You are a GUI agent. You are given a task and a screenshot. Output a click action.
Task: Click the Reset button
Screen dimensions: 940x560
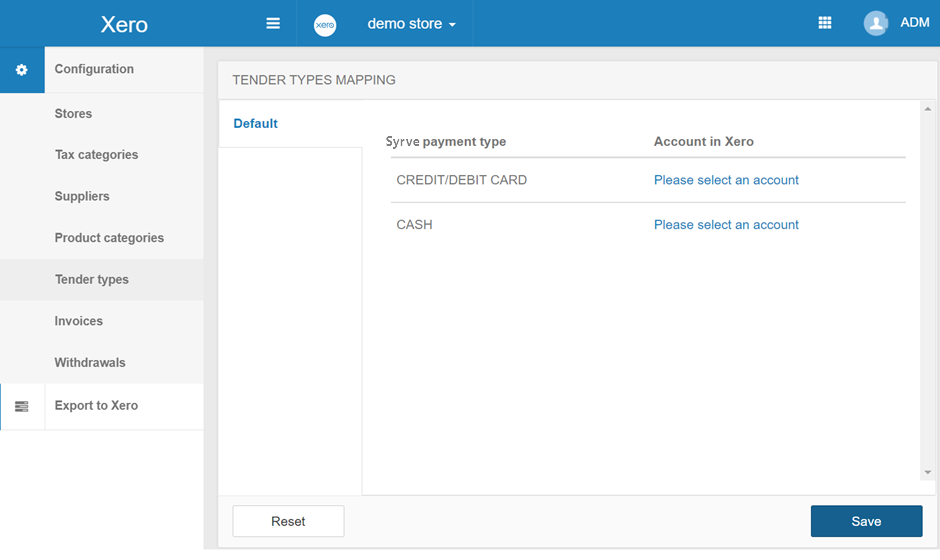[x=288, y=521]
